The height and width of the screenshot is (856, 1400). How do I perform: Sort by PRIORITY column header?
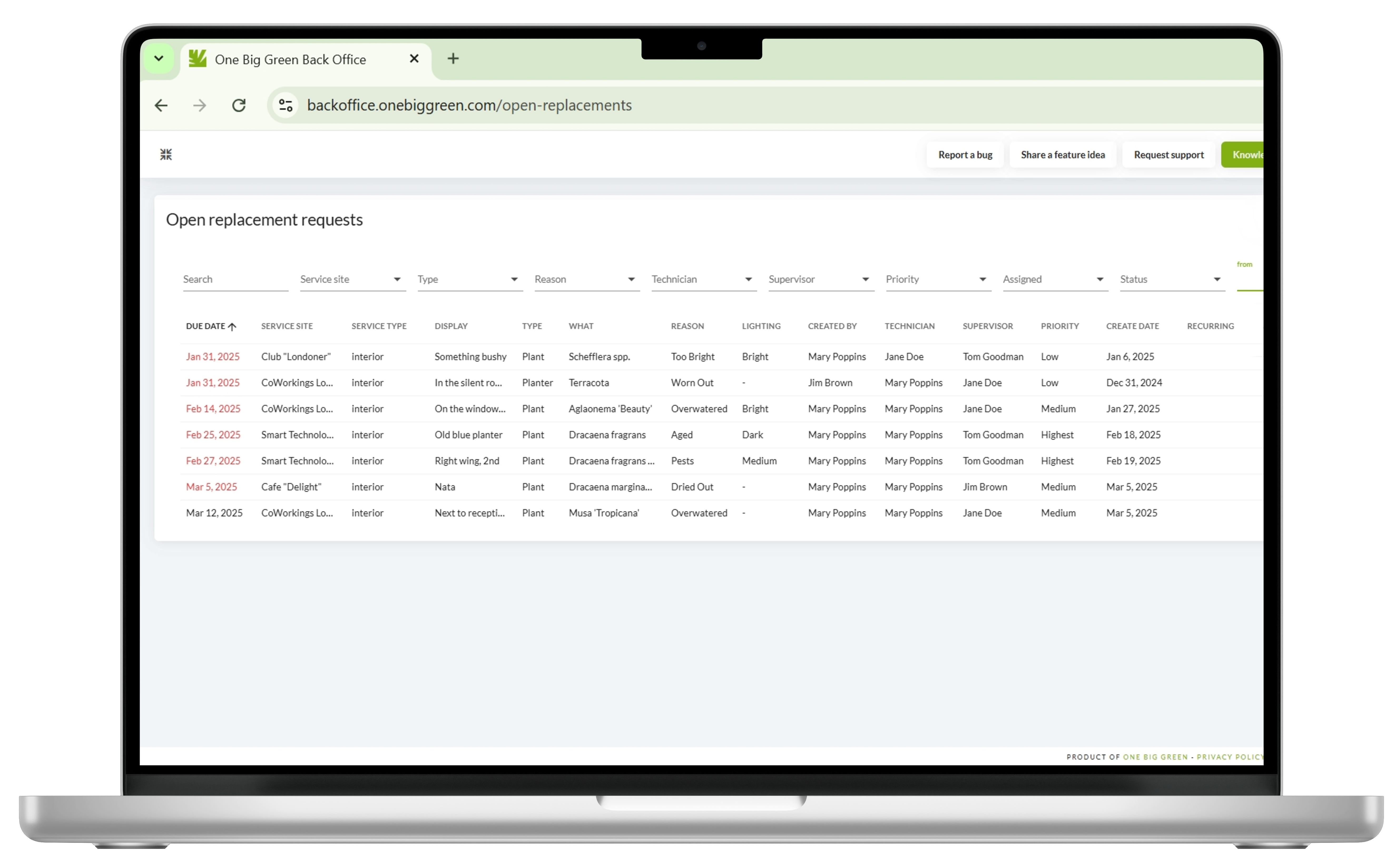click(1060, 326)
